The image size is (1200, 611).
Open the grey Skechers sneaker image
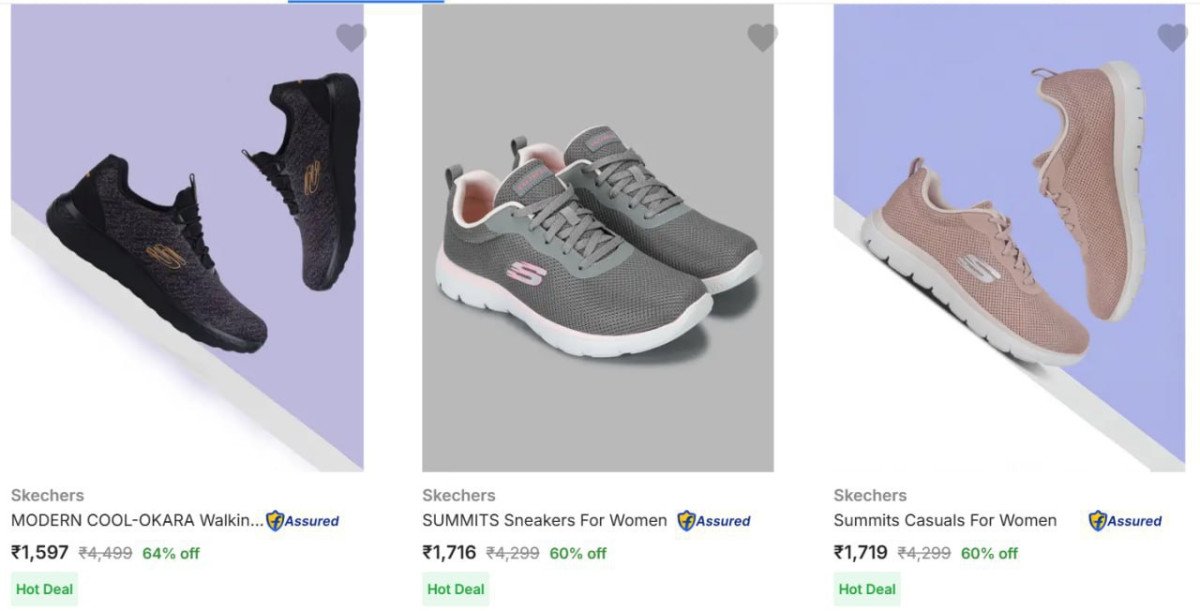tap(598, 237)
